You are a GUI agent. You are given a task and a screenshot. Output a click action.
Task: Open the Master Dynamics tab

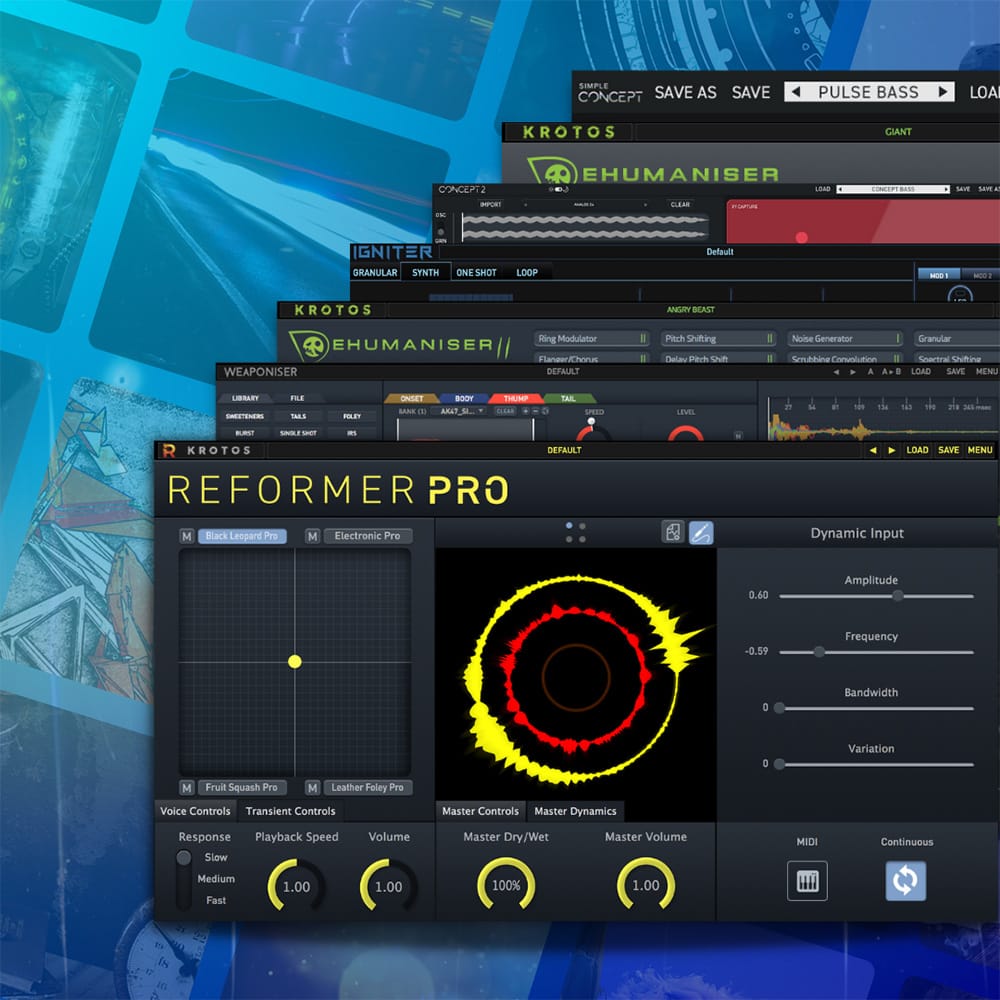(x=575, y=811)
